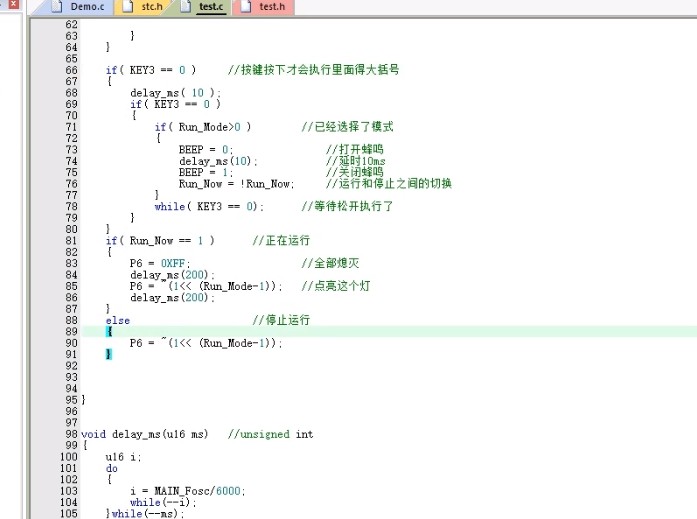This screenshot has height=519, width=697.
Task: Click the comment '//全部熄灭' on line 83
Action: pos(330,263)
